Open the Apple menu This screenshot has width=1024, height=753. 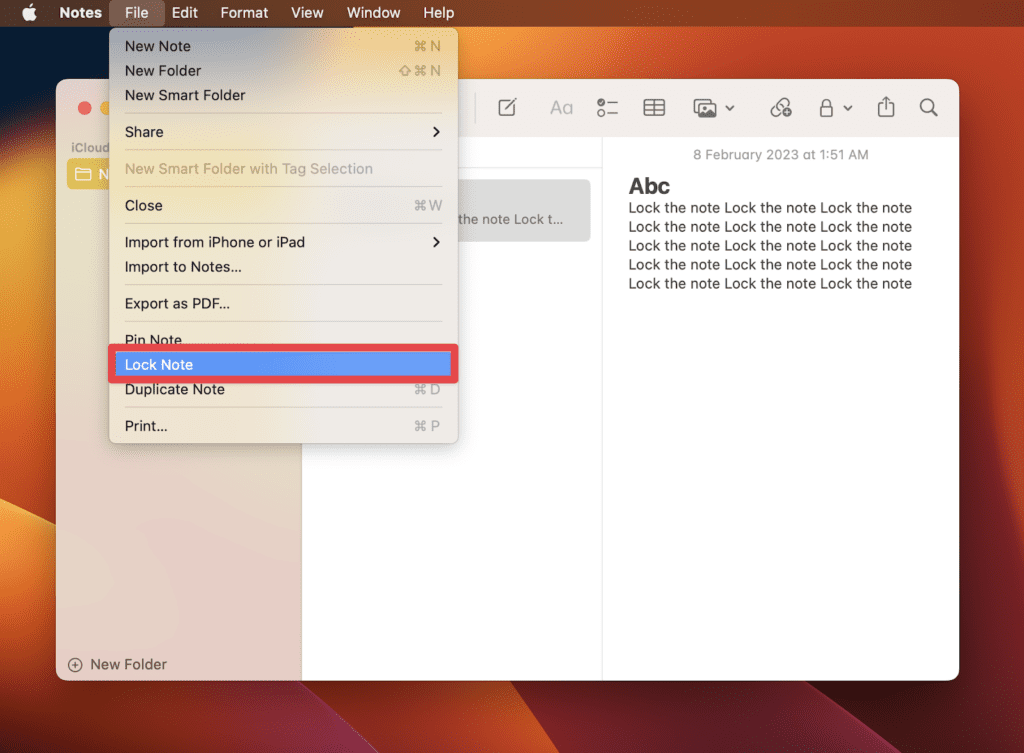tap(29, 12)
